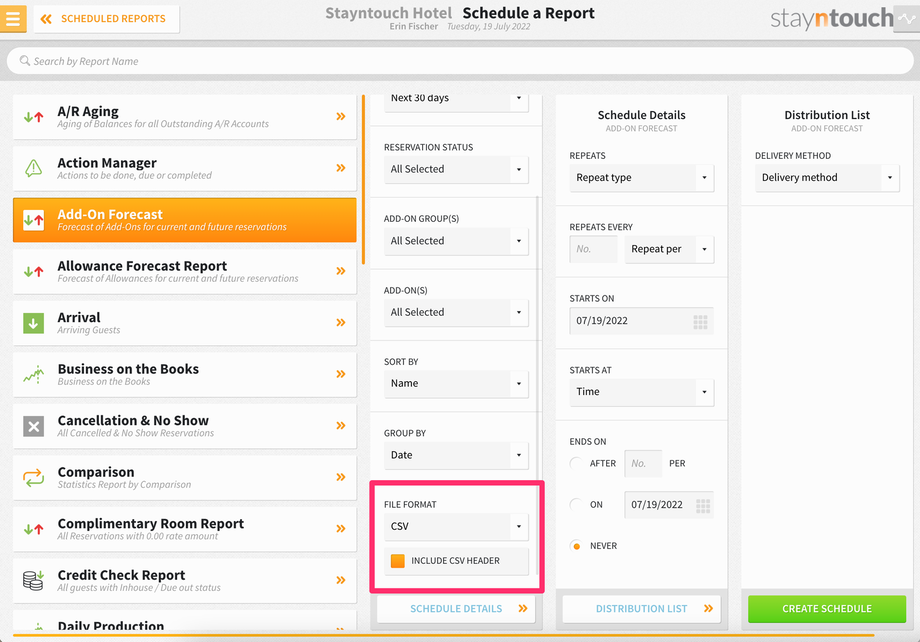Focus the Search by Report Name field
The width and height of the screenshot is (920, 642).
pos(460,61)
